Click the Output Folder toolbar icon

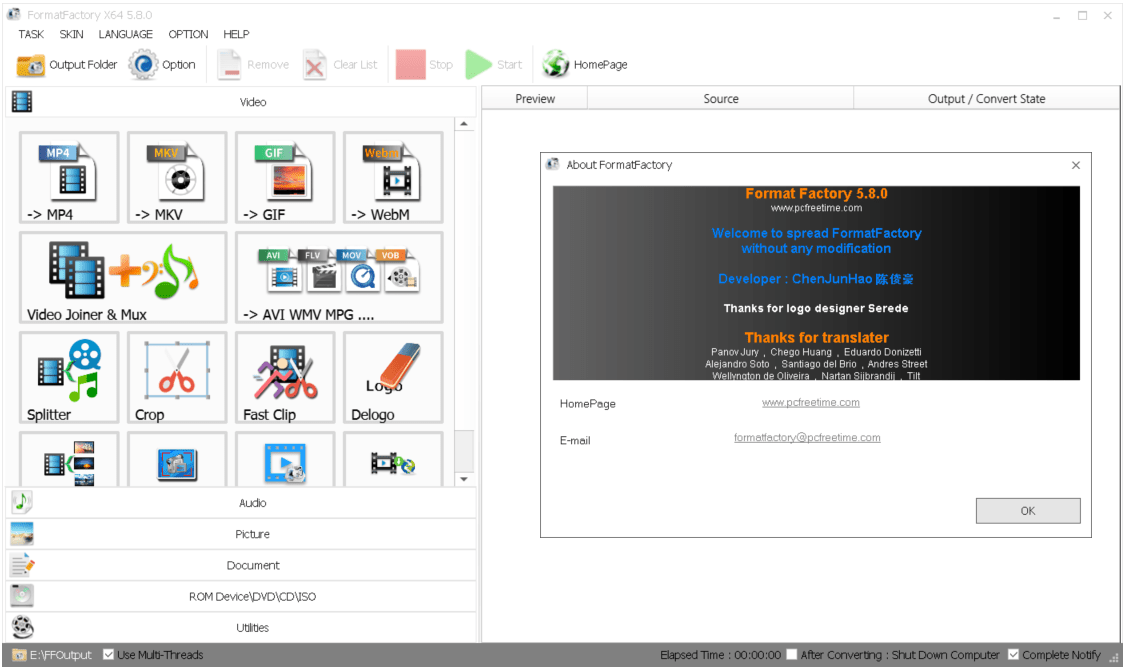click(x=31, y=65)
